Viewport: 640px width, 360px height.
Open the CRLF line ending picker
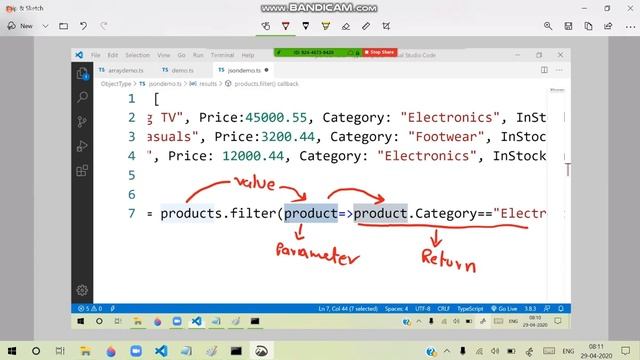point(443,309)
